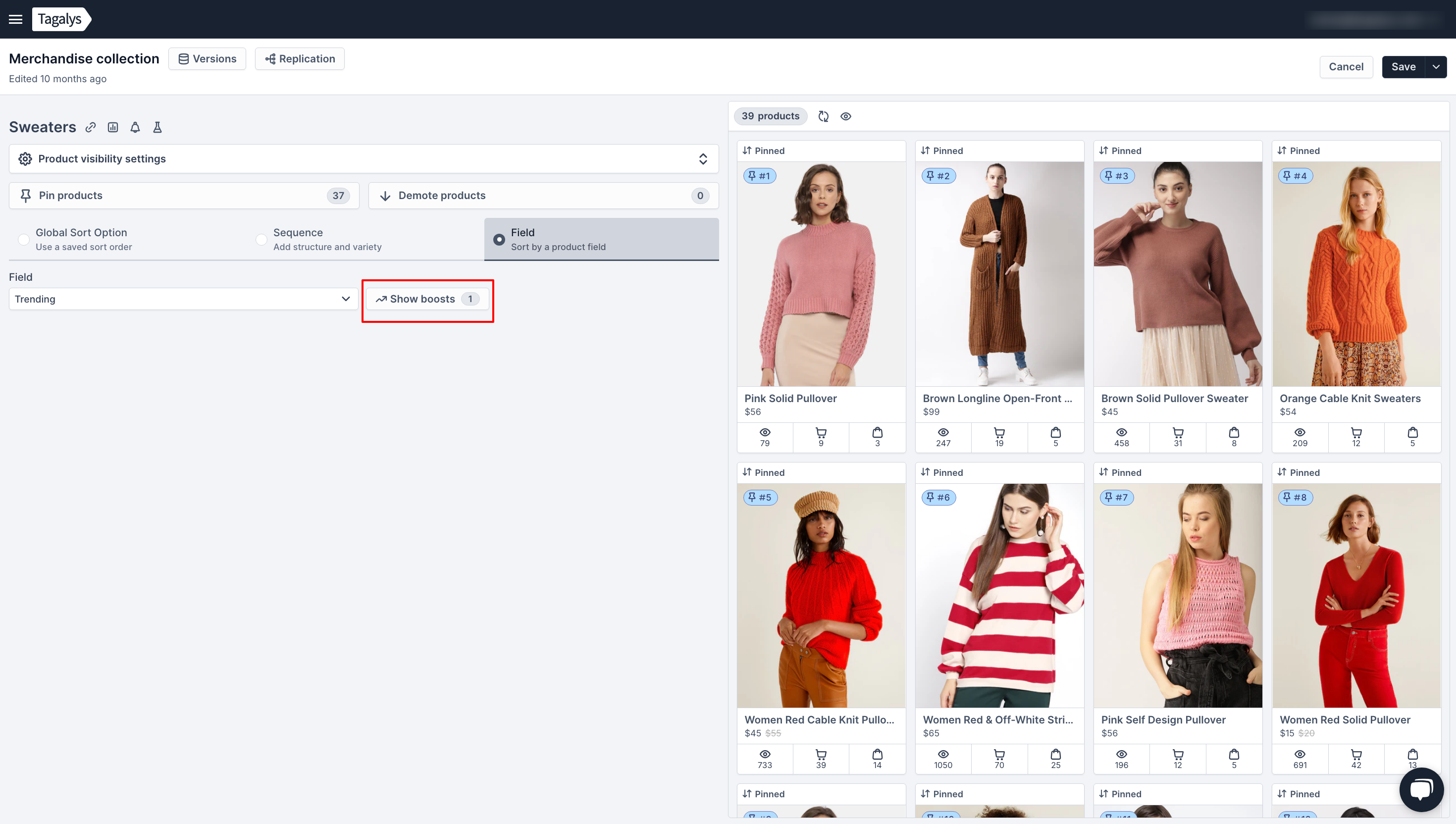Click the reorder arrows on Pink Solid Pullover's Pinned header
1456x824 pixels.
pos(747,151)
